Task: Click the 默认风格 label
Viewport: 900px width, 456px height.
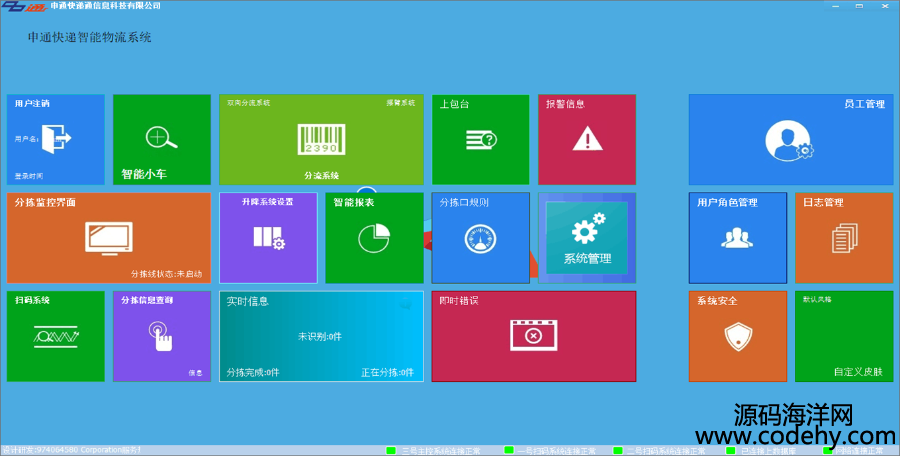Action: click(x=817, y=299)
